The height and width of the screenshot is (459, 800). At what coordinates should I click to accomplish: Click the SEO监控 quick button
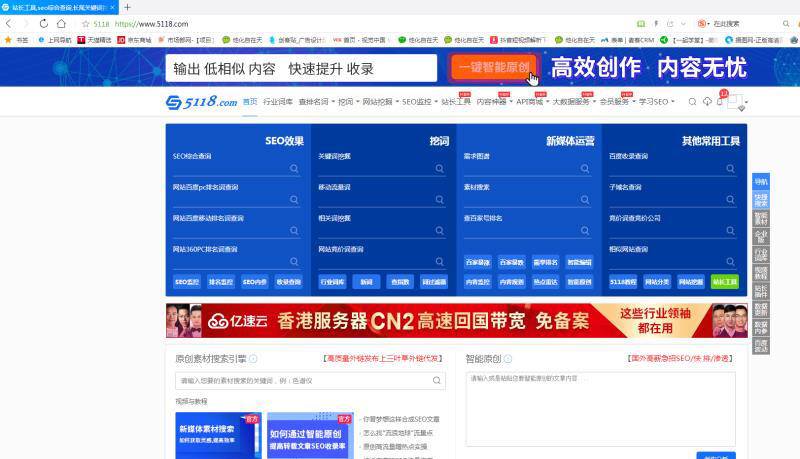(x=187, y=282)
